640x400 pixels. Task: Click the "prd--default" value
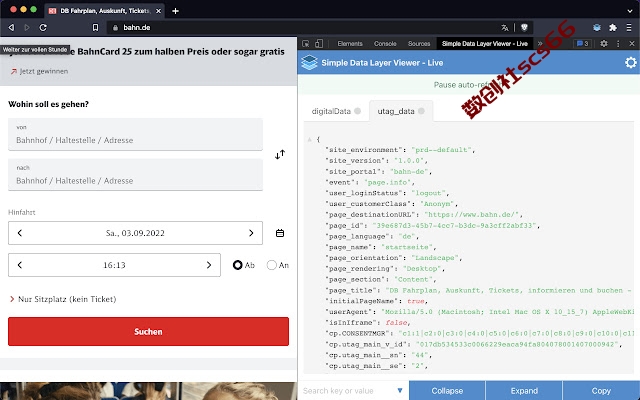pos(442,150)
